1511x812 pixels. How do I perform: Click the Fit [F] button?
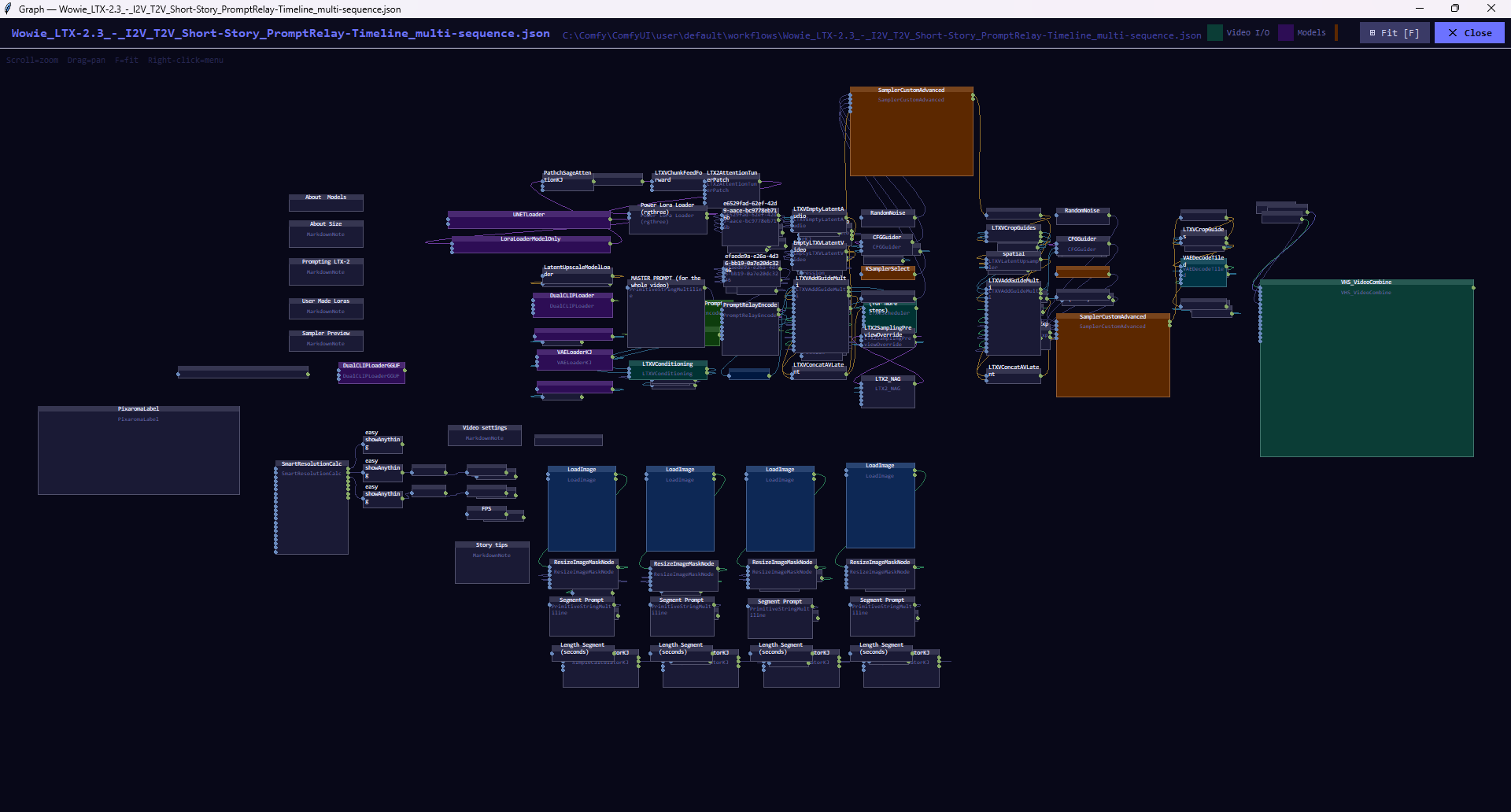(x=1395, y=33)
